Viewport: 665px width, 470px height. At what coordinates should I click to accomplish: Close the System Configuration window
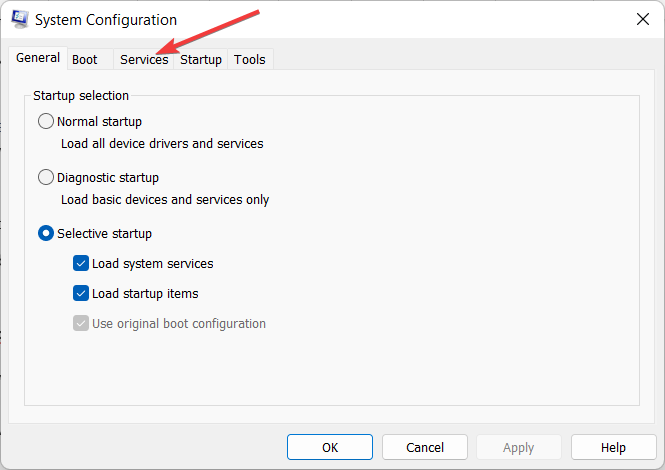tap(643, 19)
